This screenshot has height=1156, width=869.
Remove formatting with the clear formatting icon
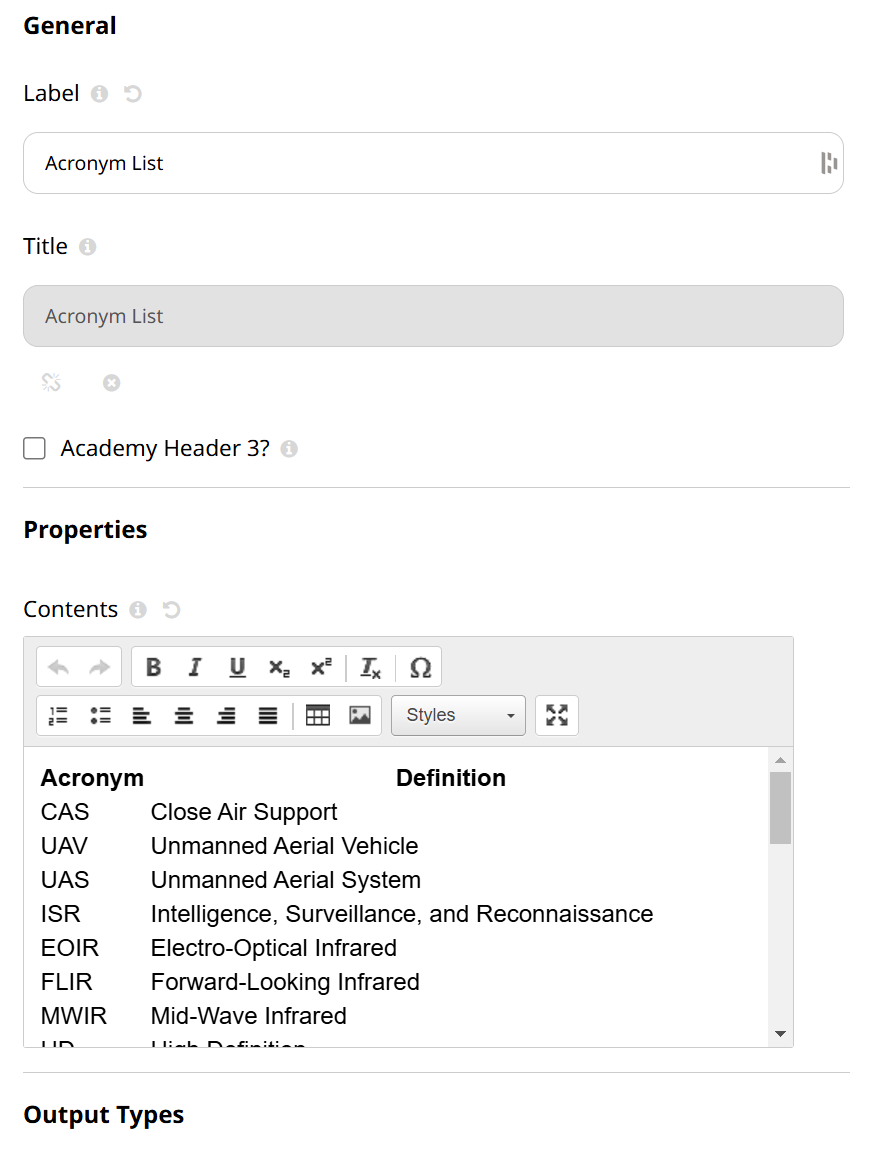pos(370,667)
